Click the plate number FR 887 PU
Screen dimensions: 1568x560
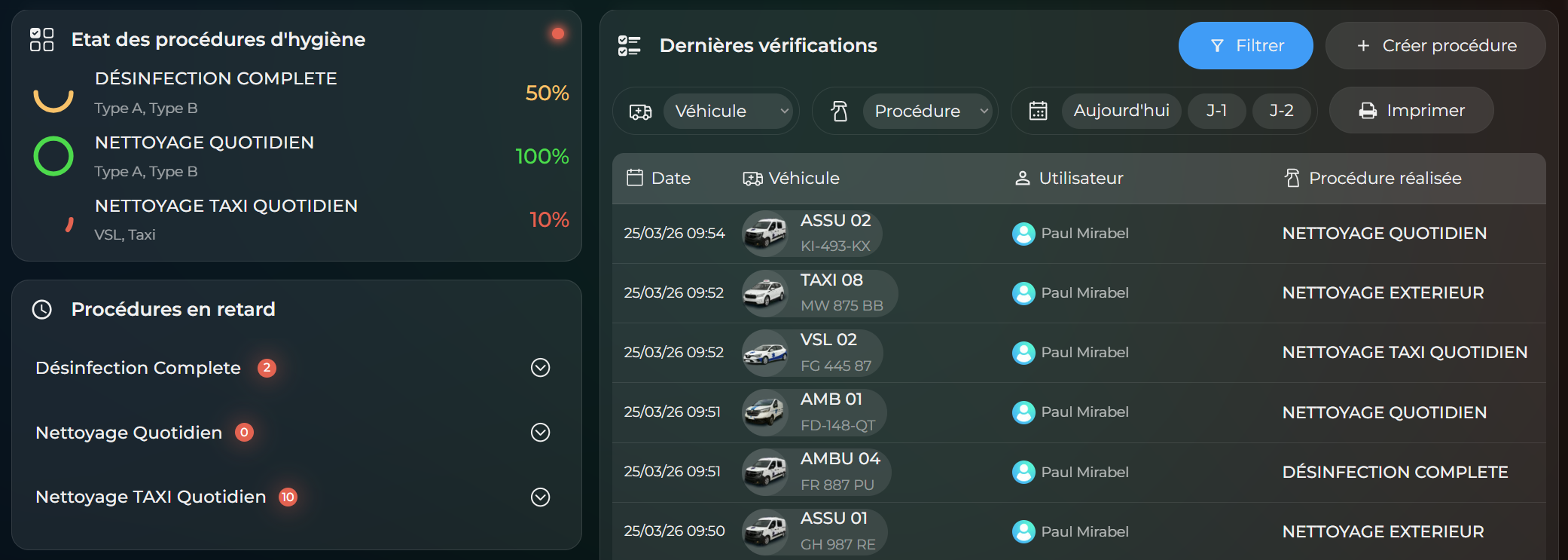click(837, 485)
